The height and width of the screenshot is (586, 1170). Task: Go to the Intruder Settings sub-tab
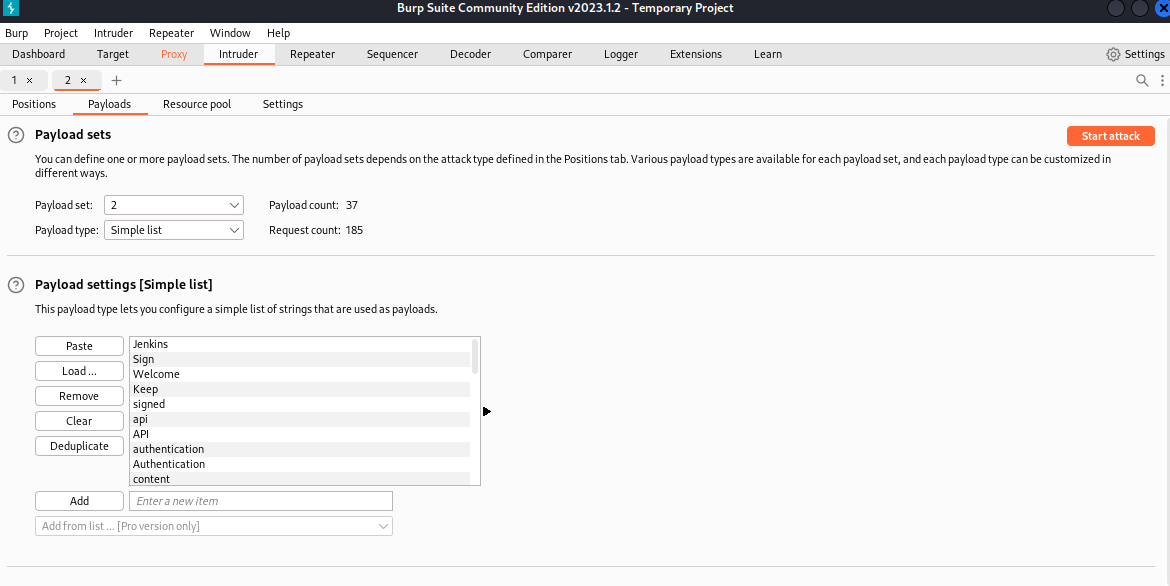point(283,105)
